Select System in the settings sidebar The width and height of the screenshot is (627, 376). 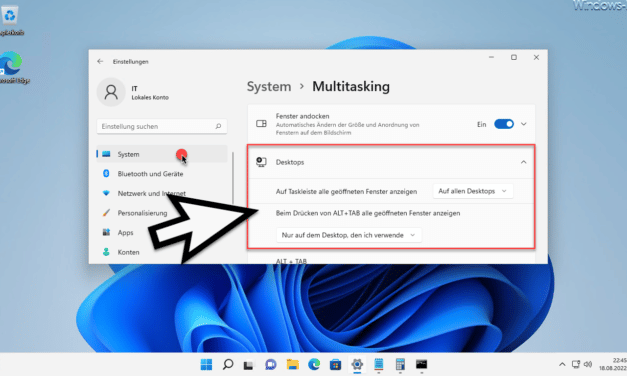[x=162, y=154]
